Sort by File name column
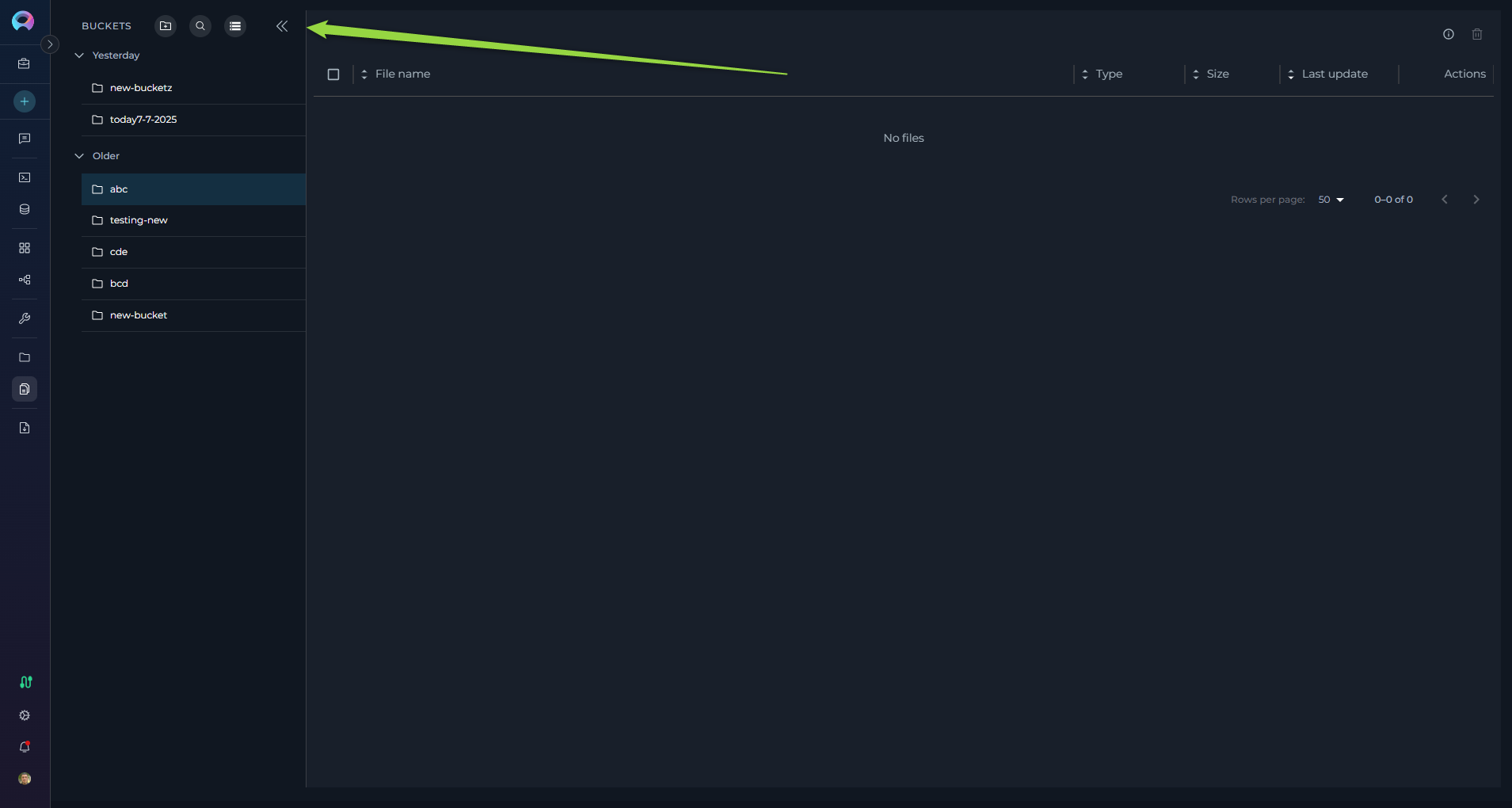 [x=395, y=74]
